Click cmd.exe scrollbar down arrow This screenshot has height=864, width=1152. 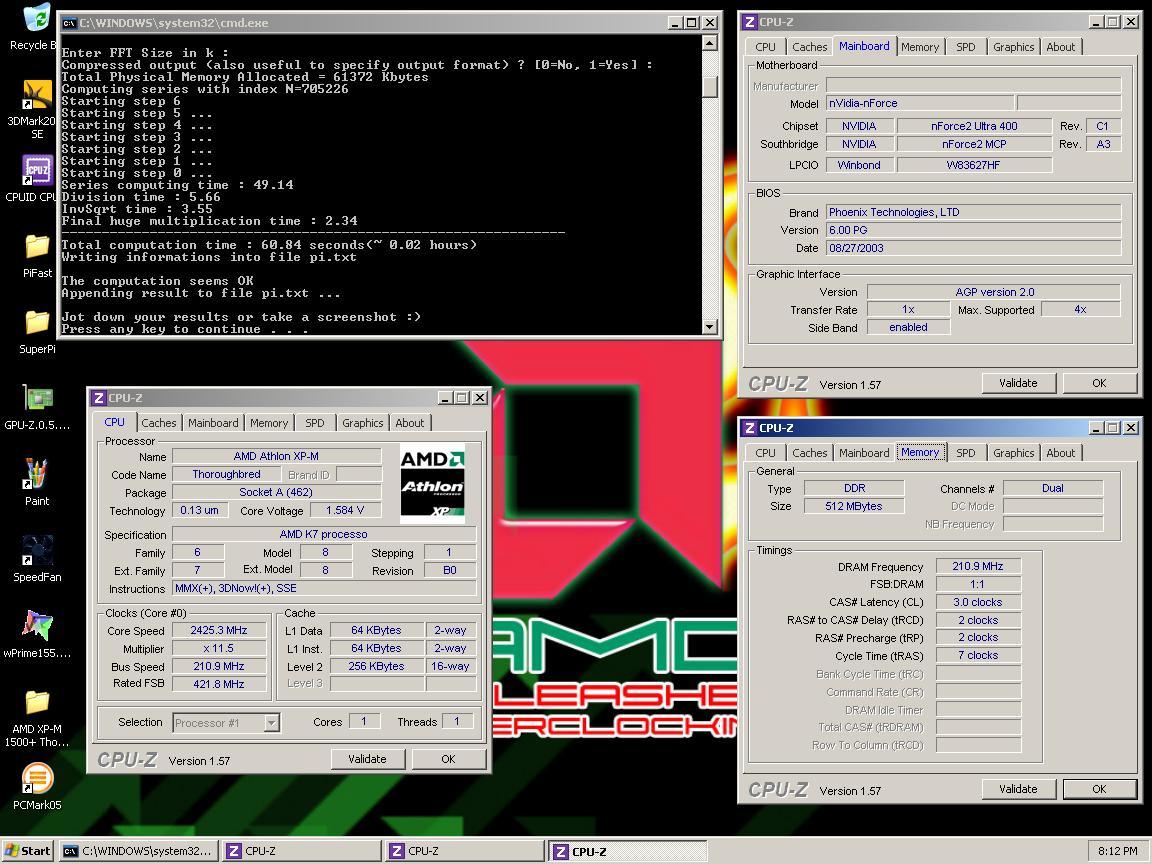(710, 327)
